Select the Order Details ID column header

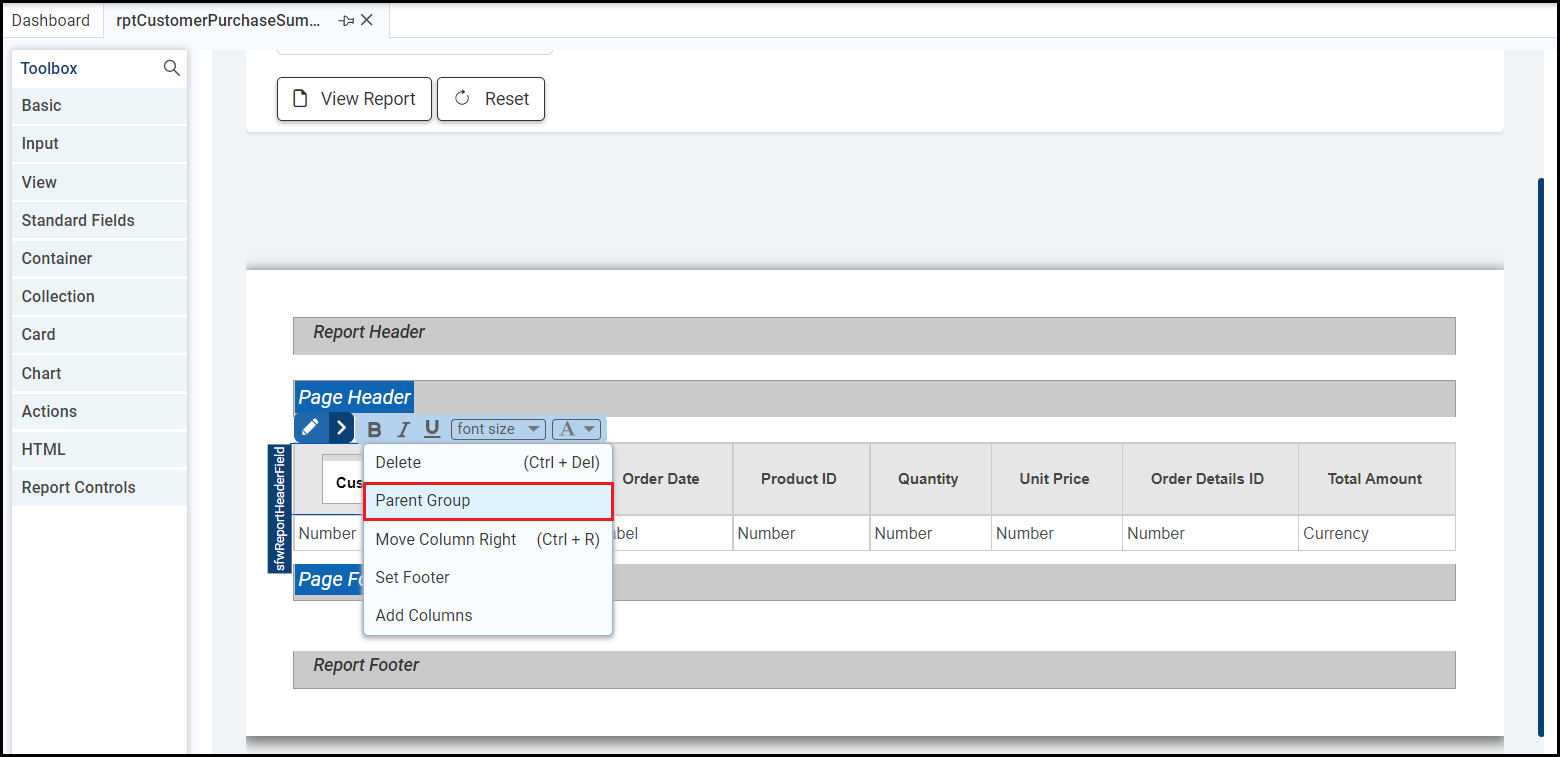click(1210, 479)
